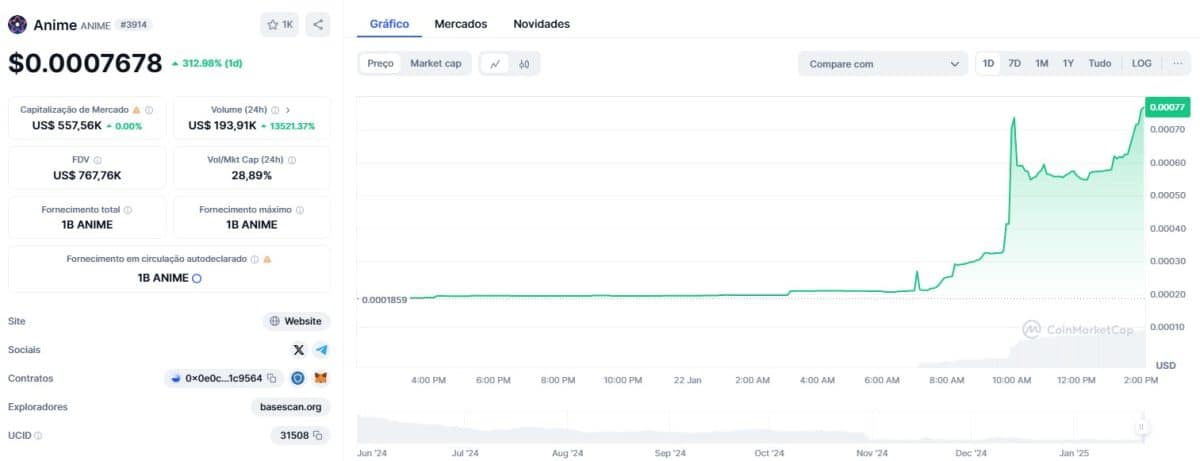
Task: Set chart range to 7D
Action: (1015, 64)
